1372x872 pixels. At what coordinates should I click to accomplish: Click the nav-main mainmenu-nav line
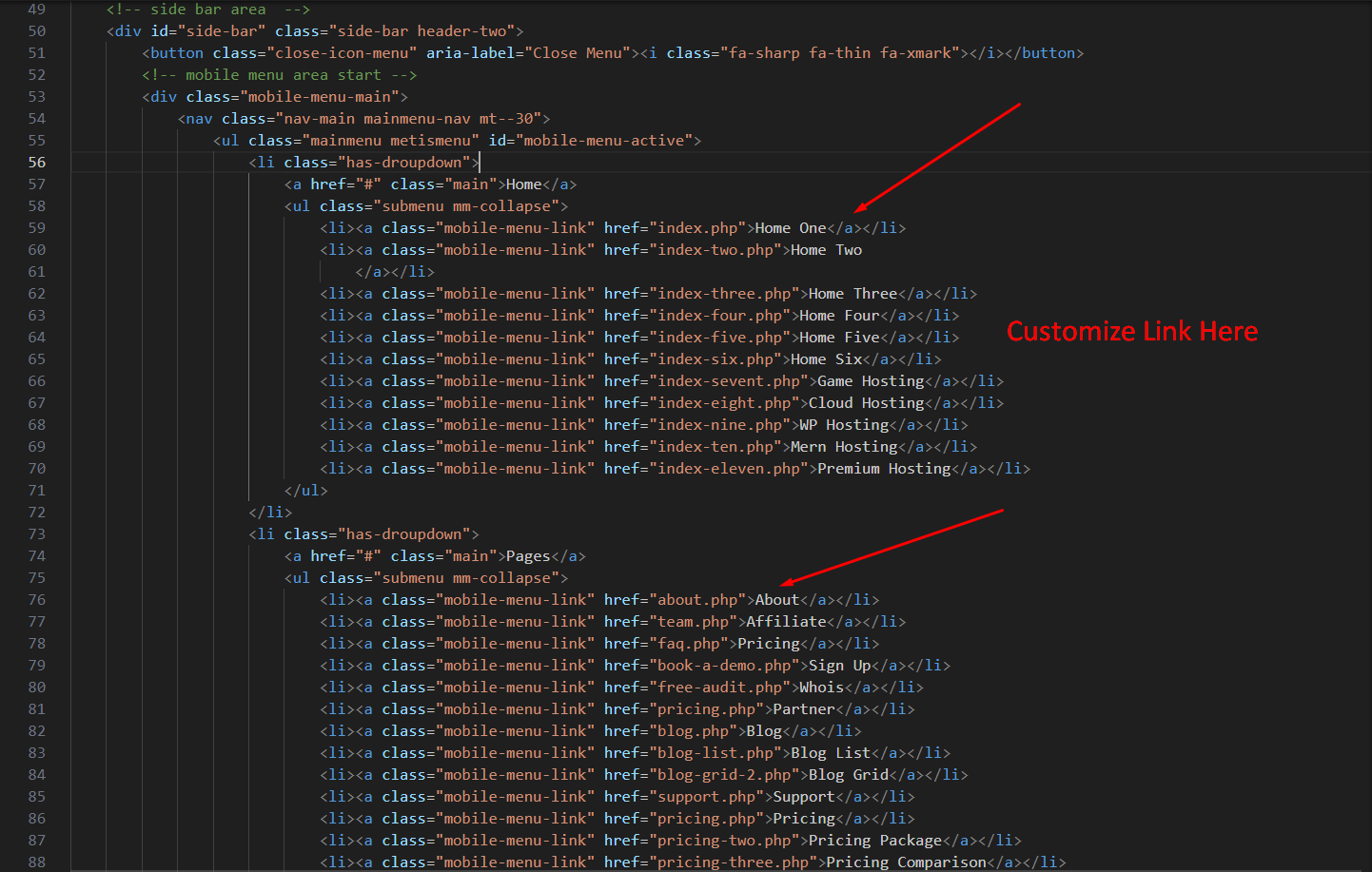click(363, 119)
